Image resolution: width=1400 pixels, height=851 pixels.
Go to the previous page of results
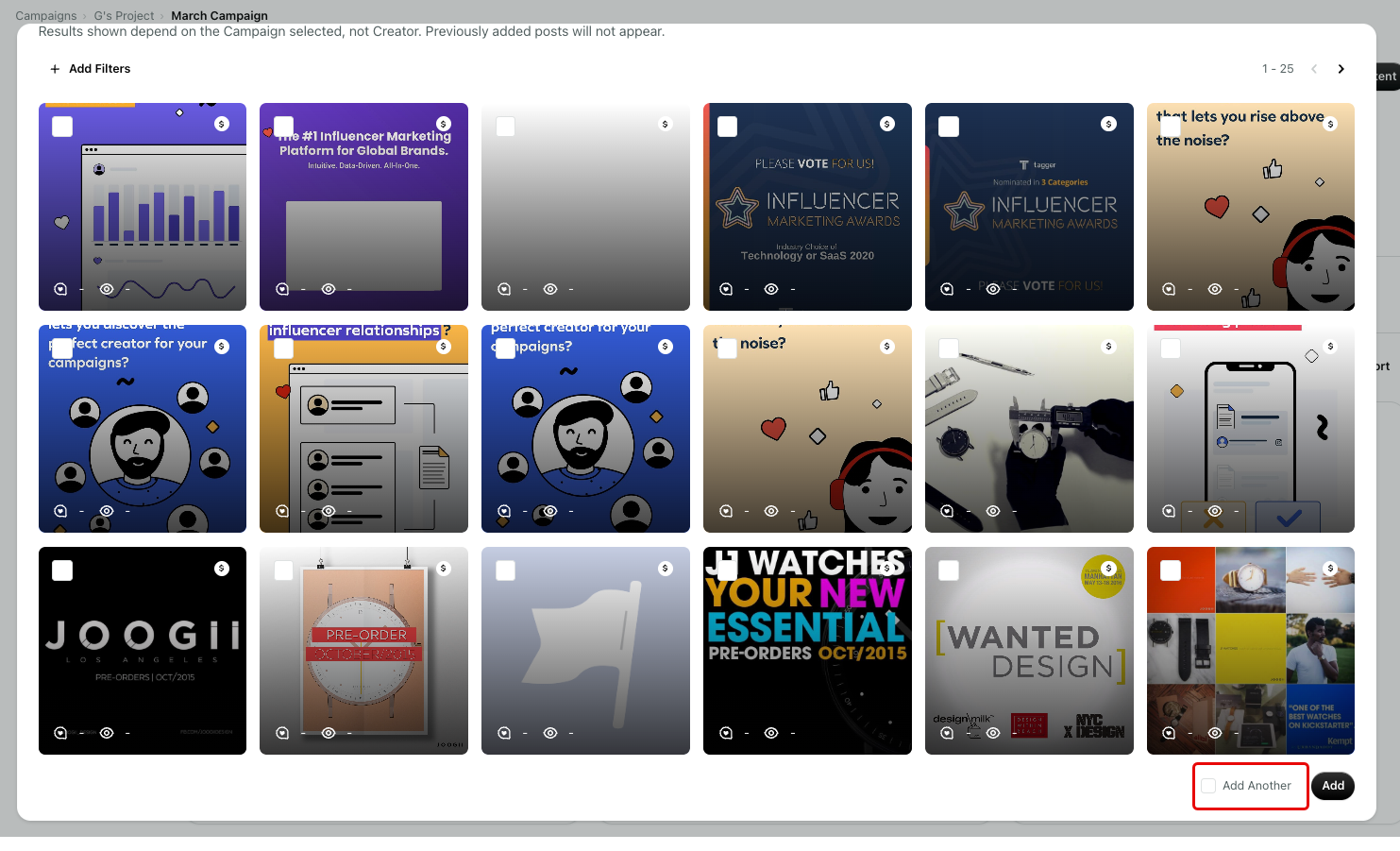[1314, 69]
